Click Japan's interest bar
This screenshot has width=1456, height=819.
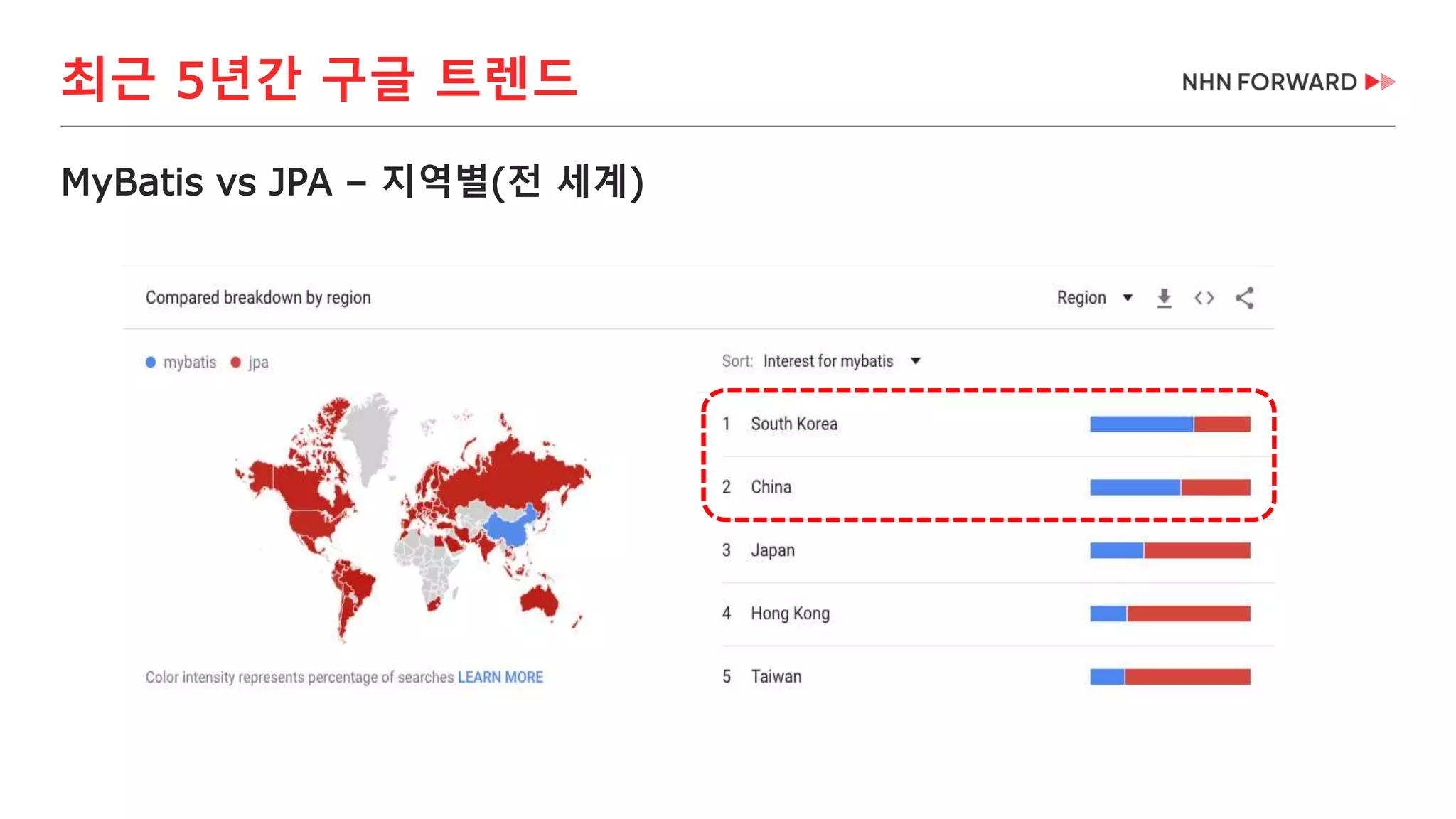[1170, 550]
